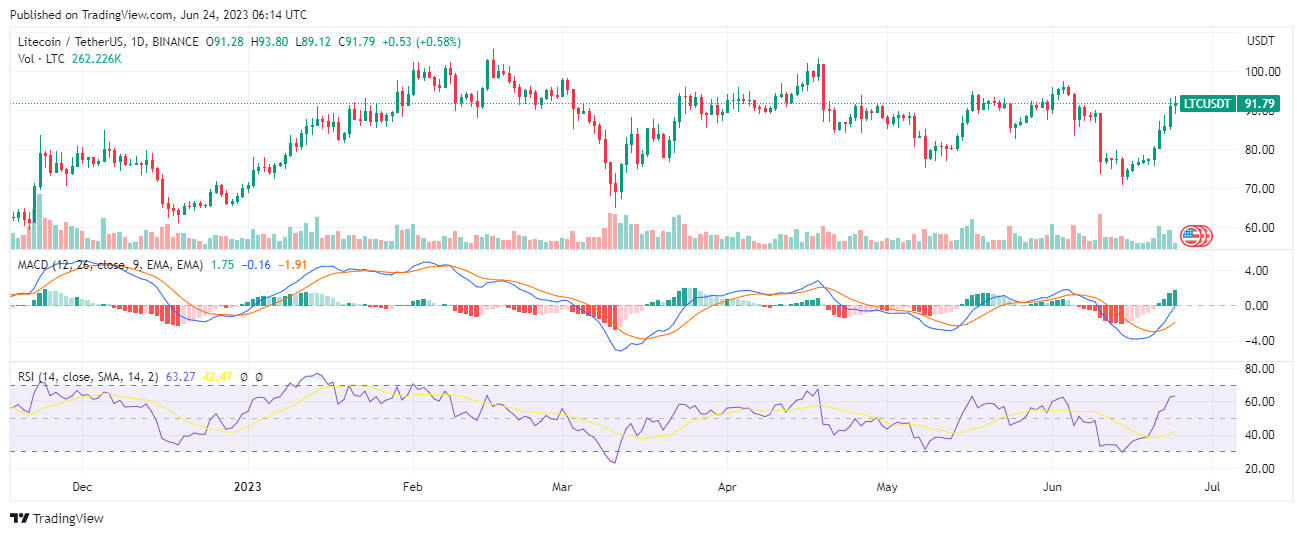Click the Dec label on time axis
1303x536 pixels.
[82, 487]
